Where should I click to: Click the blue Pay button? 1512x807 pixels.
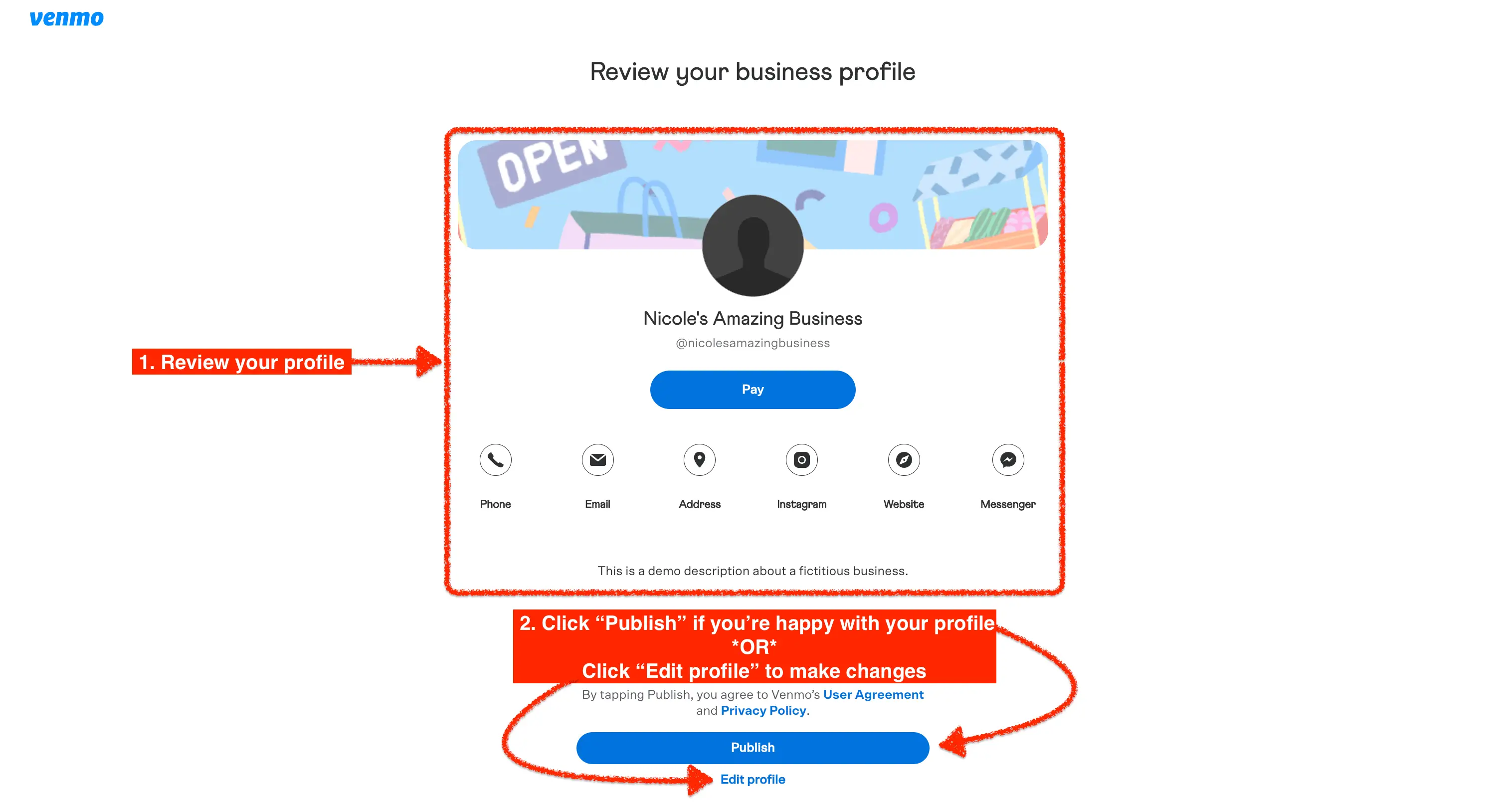[x=753, y=389]
